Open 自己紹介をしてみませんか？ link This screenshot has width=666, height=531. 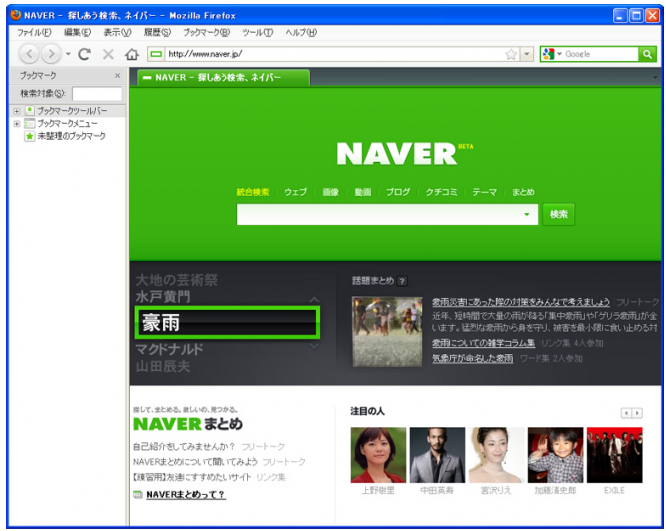pyautogui.click(x=184, y=447)
